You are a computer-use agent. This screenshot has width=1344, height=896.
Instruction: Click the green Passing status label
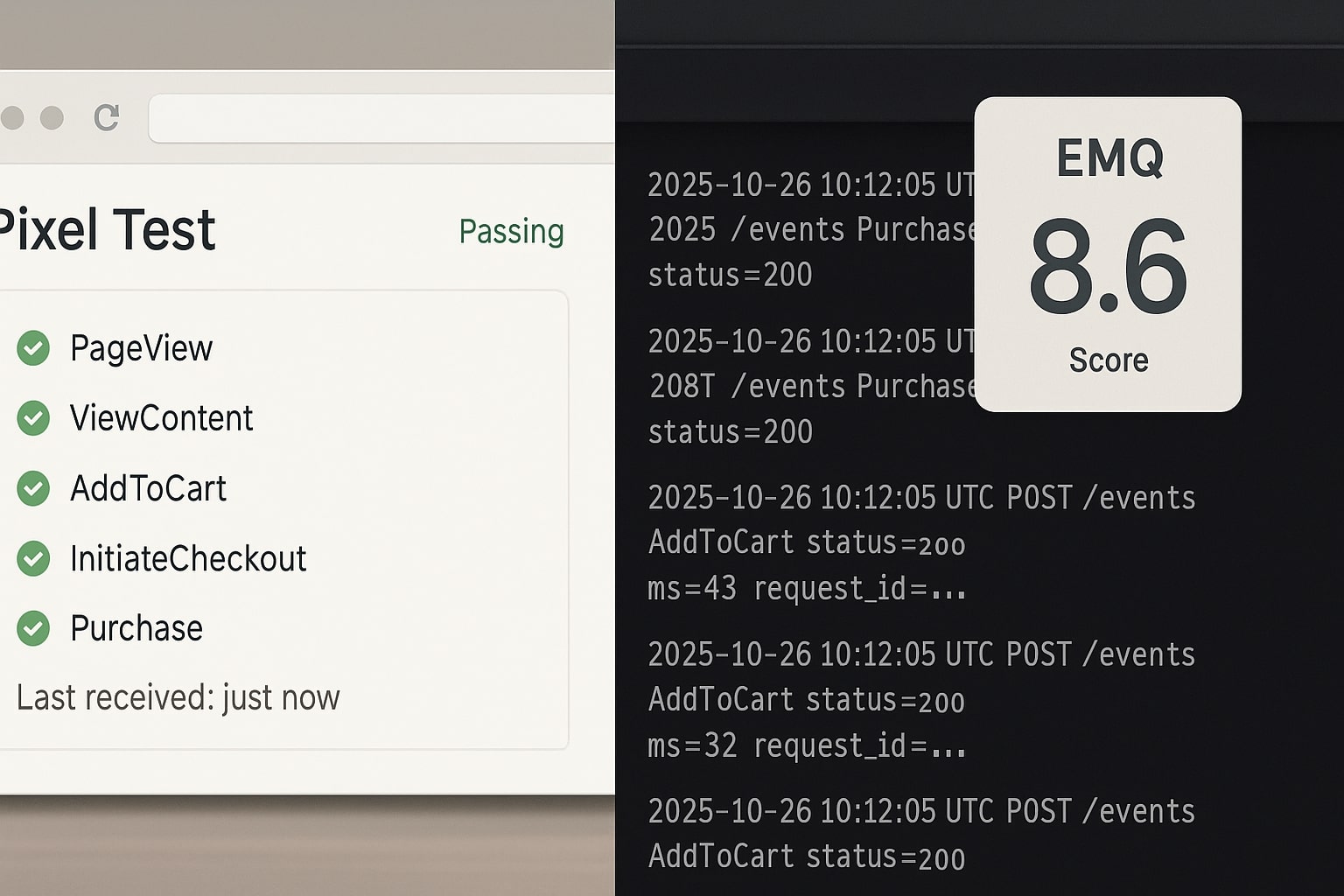(x=511, y=231)
